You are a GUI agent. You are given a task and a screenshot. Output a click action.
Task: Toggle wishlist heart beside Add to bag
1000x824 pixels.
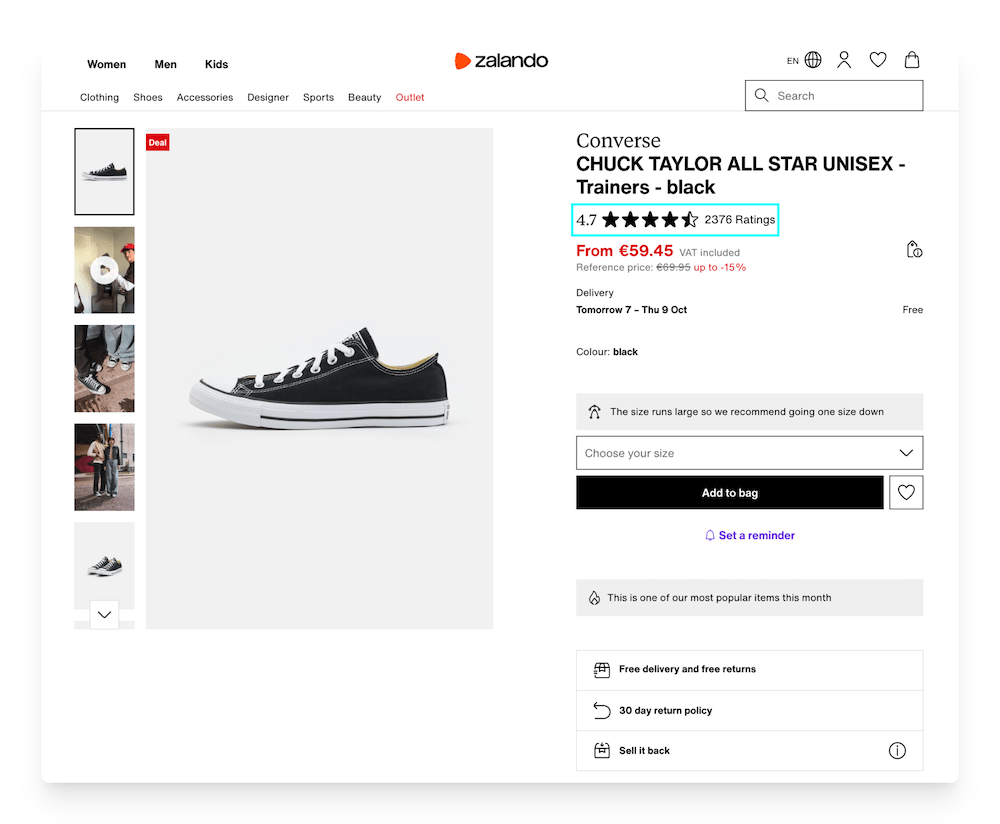tap(906, 493)
